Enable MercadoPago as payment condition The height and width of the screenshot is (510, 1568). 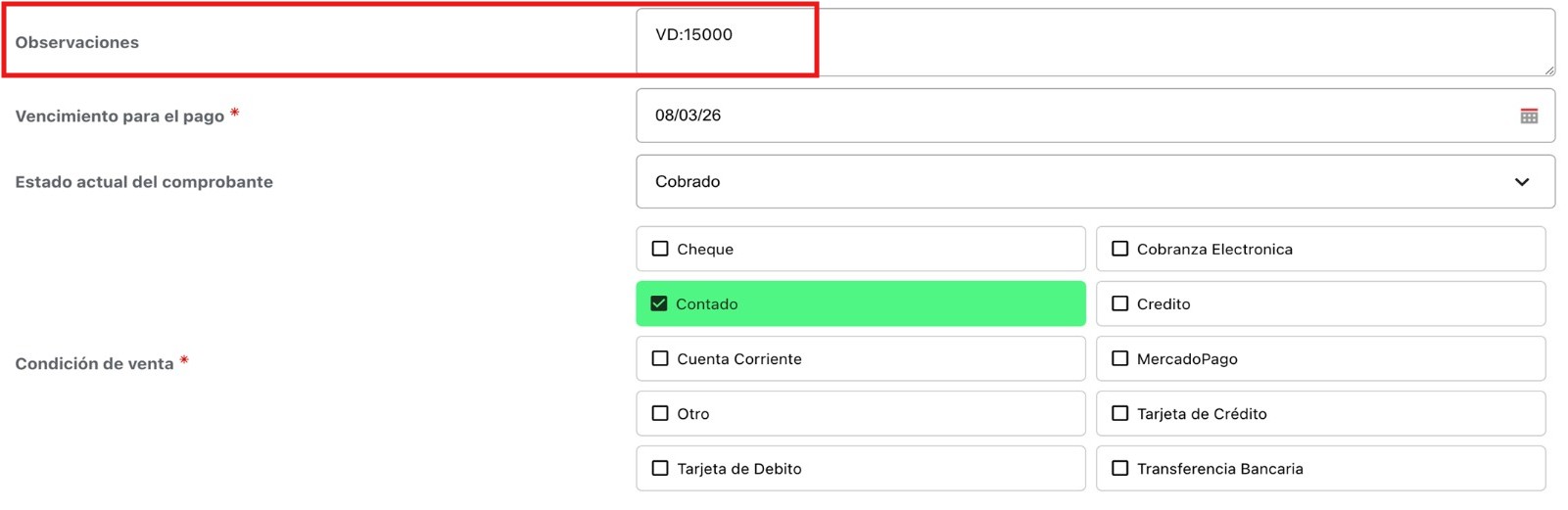pos(1119,358)
